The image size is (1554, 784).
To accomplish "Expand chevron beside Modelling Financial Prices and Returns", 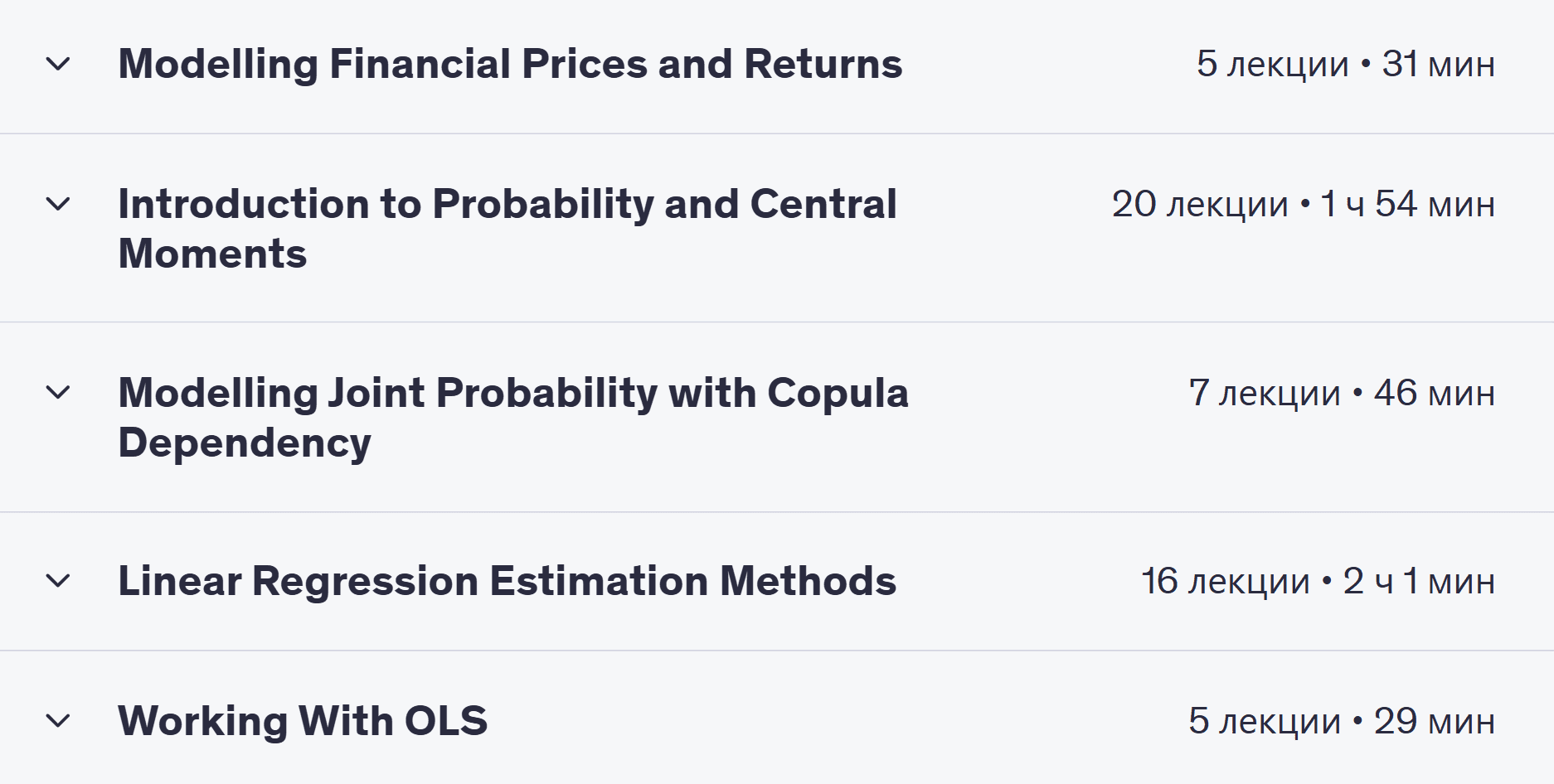I will (x=58, y=64).
